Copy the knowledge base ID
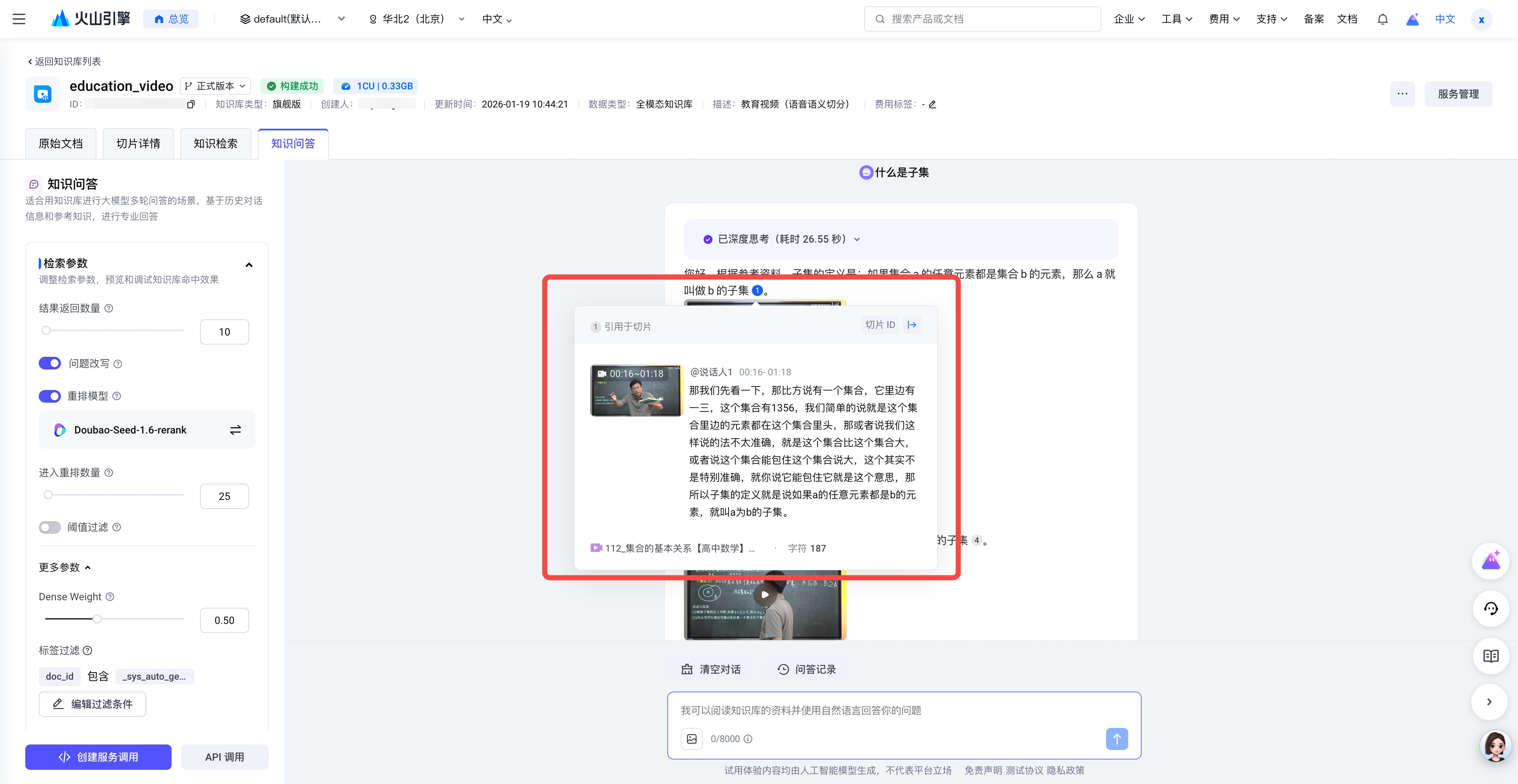Screen dimensions: 1518x784 190,104
